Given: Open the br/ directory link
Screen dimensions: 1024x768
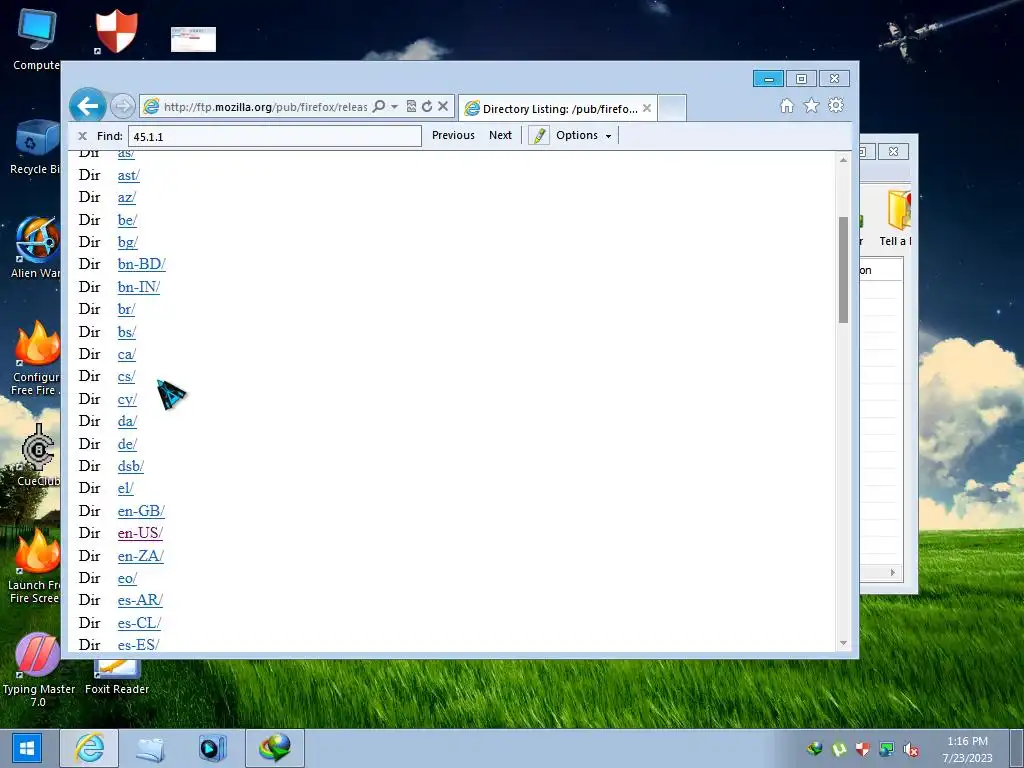Looking at the screenshot, I should 126,309.
